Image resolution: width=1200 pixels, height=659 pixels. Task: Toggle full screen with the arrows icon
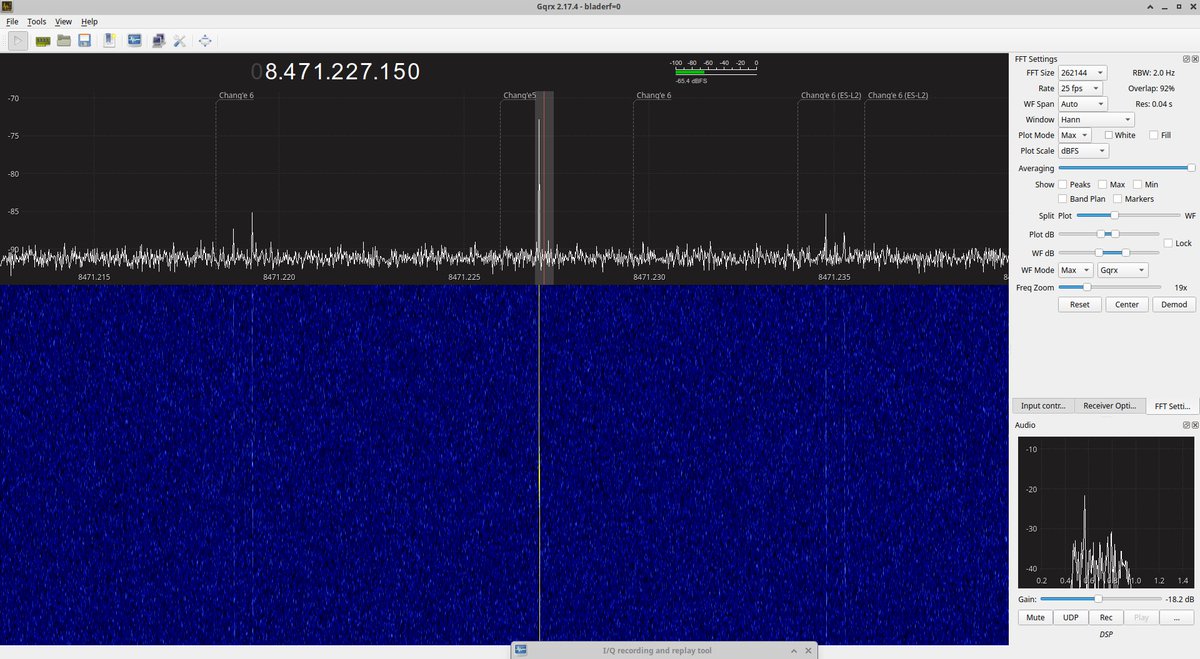coord(205,41)
